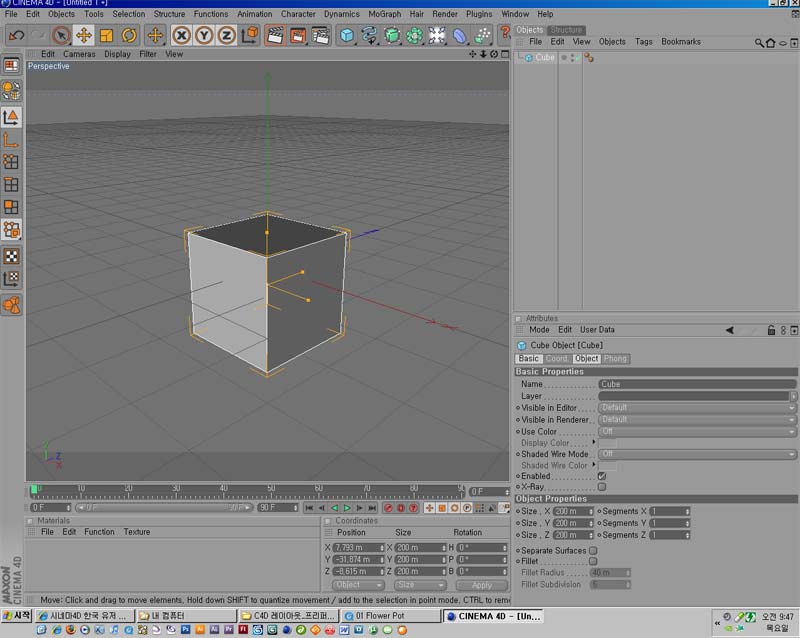
Task: Open the Use Color dropdown
Action: 697,432
